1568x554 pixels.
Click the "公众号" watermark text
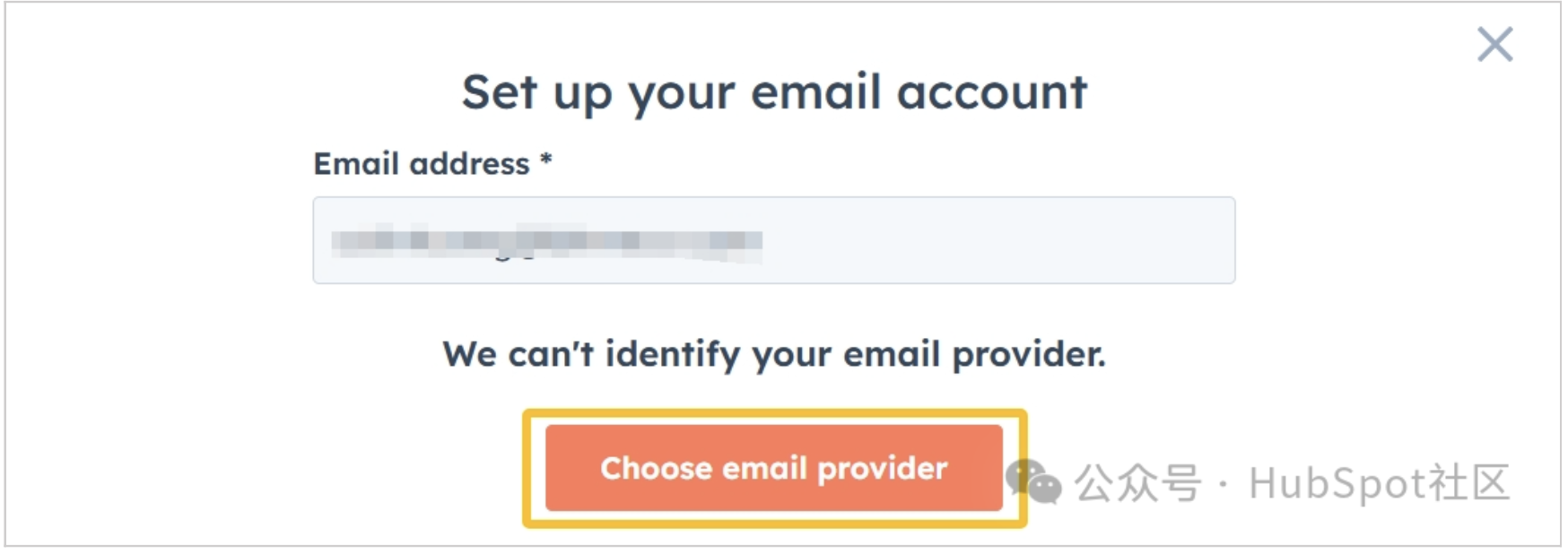[x=1137, y=483]
